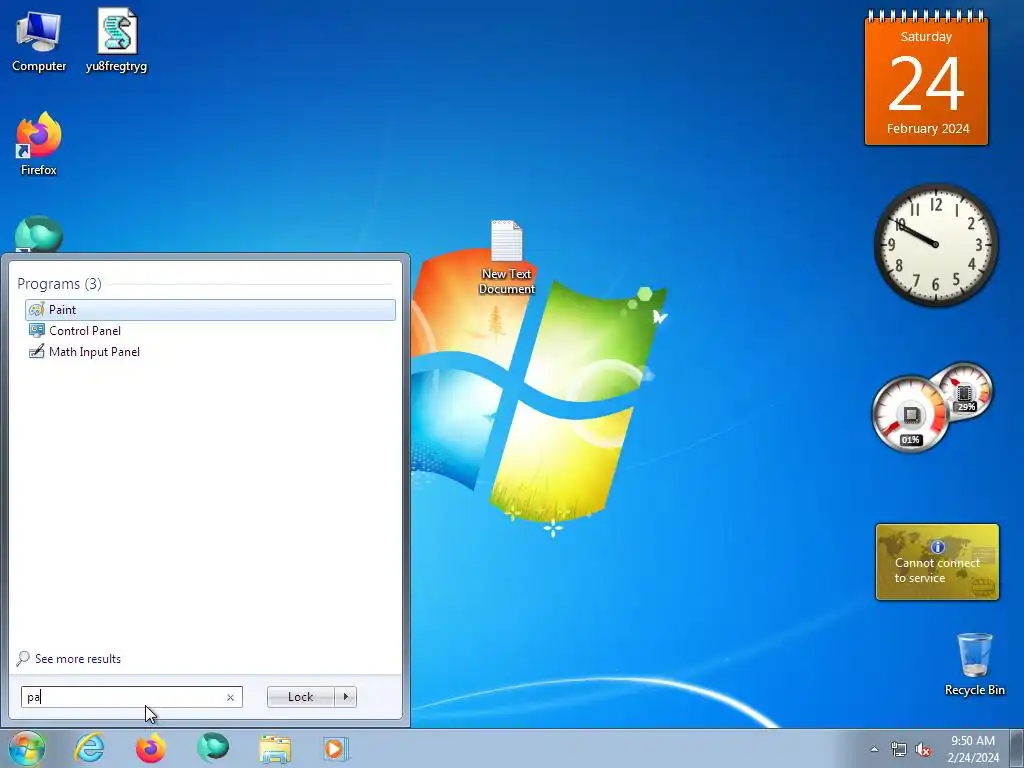Screen dimensions: 1024x768
Task: Select the green globe desktop shortcut
Action: [39, 234]
